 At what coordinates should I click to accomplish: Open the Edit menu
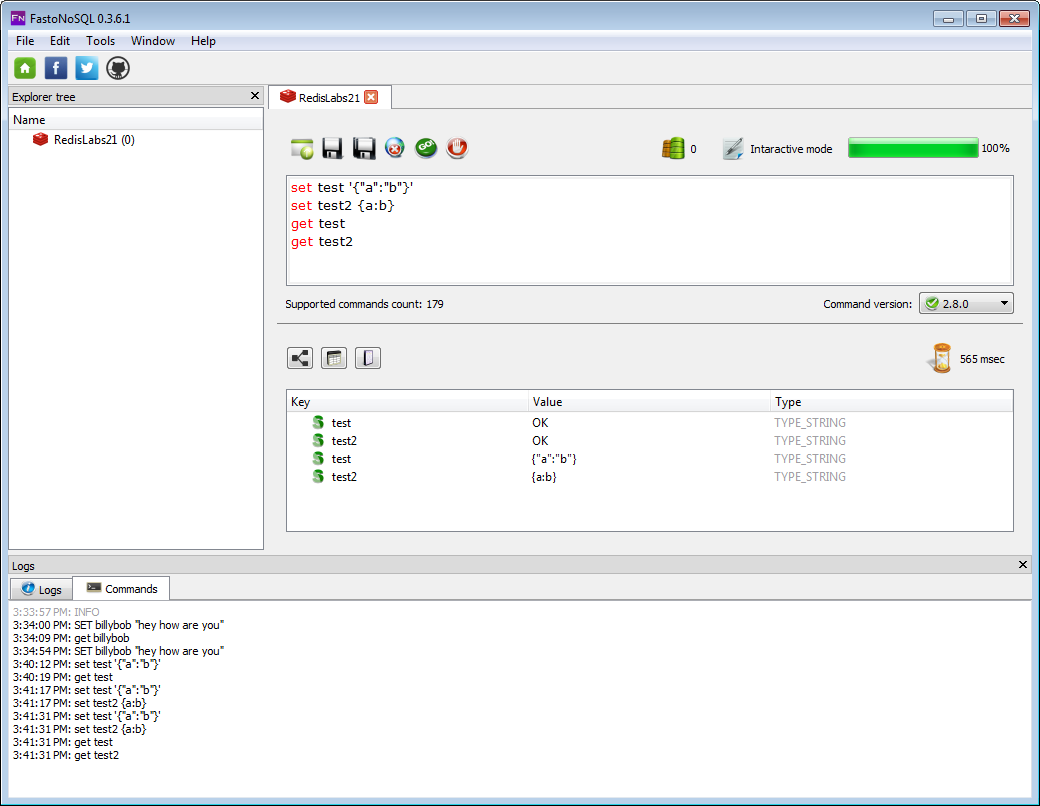click(60, 40)
